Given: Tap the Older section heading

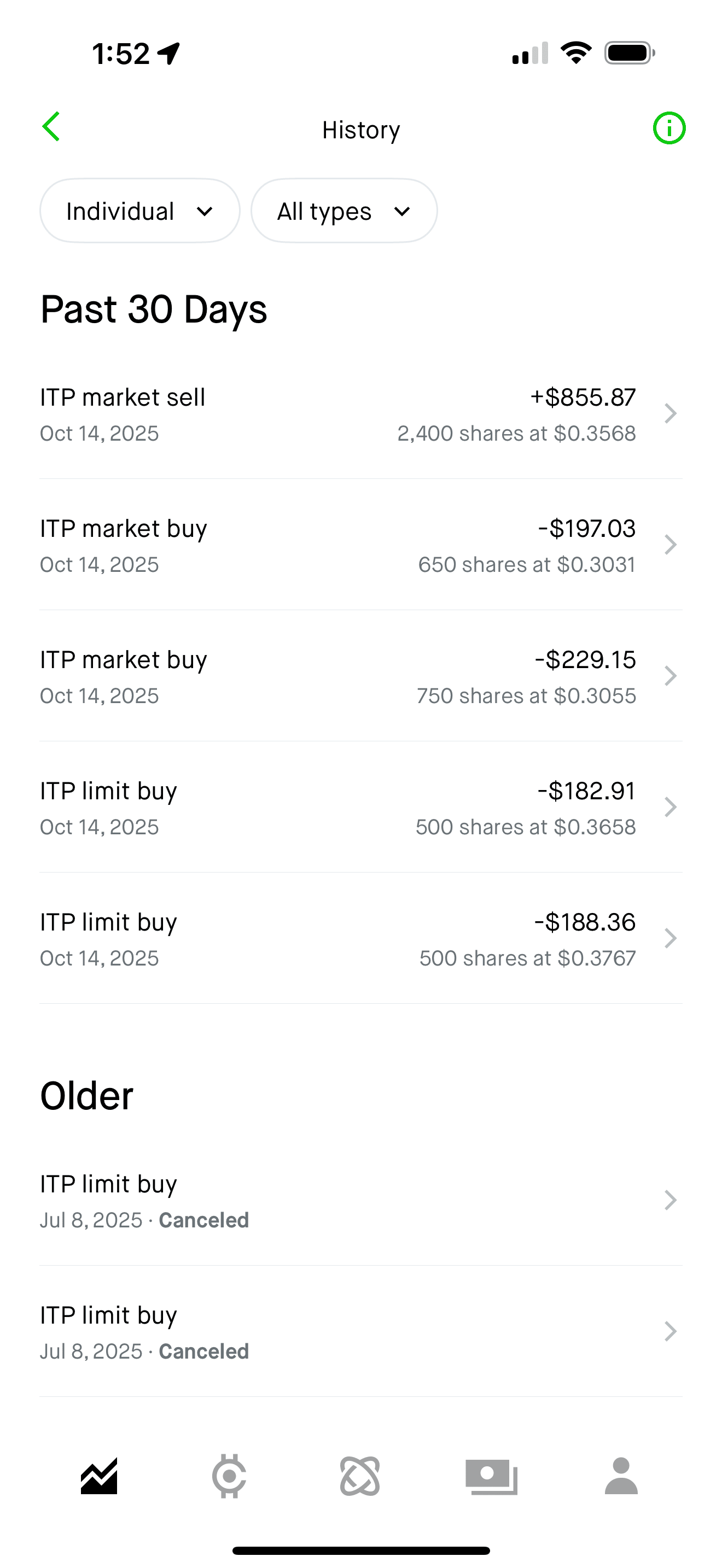Looking at the screenshot, I should click(x=86, y=1096).
